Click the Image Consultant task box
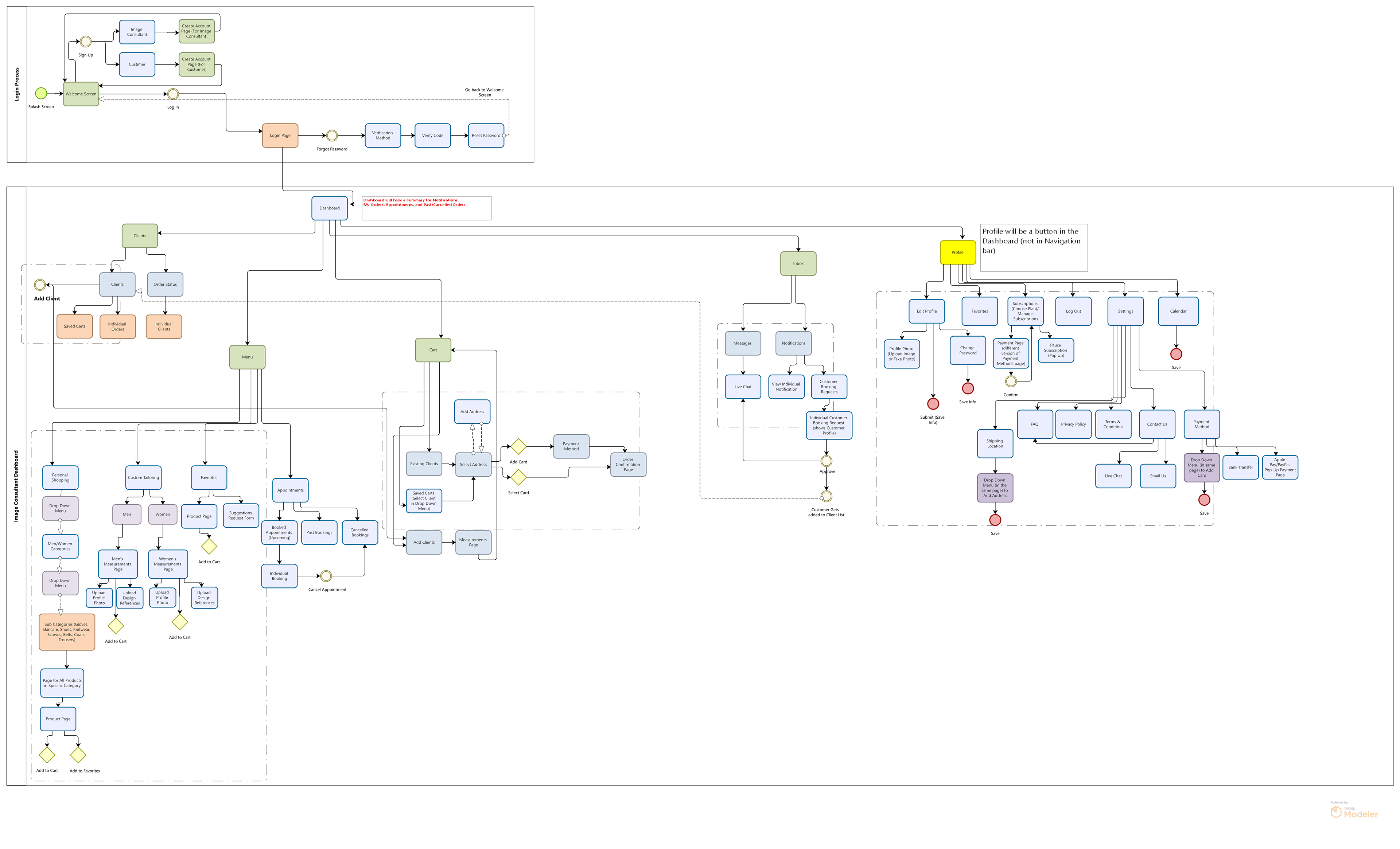 [x=137, y=32]
